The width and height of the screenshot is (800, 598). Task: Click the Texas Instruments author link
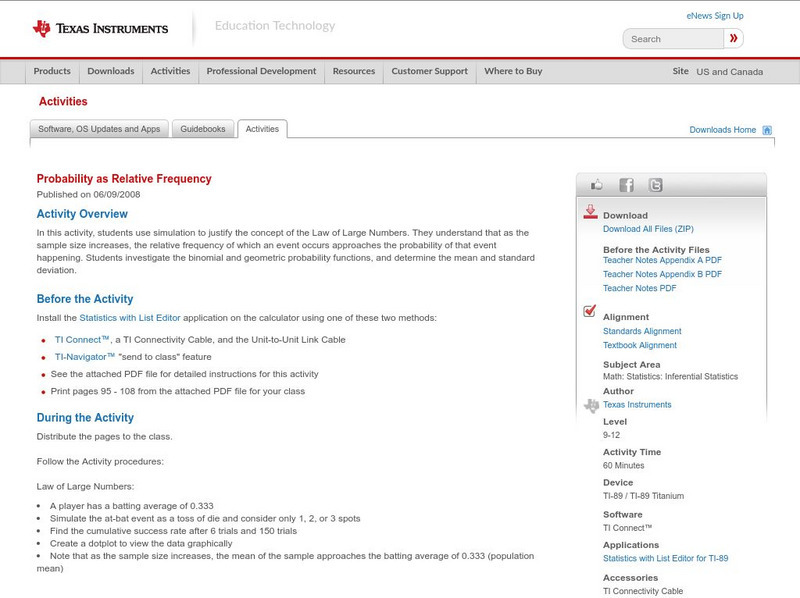tap(637, 405)
